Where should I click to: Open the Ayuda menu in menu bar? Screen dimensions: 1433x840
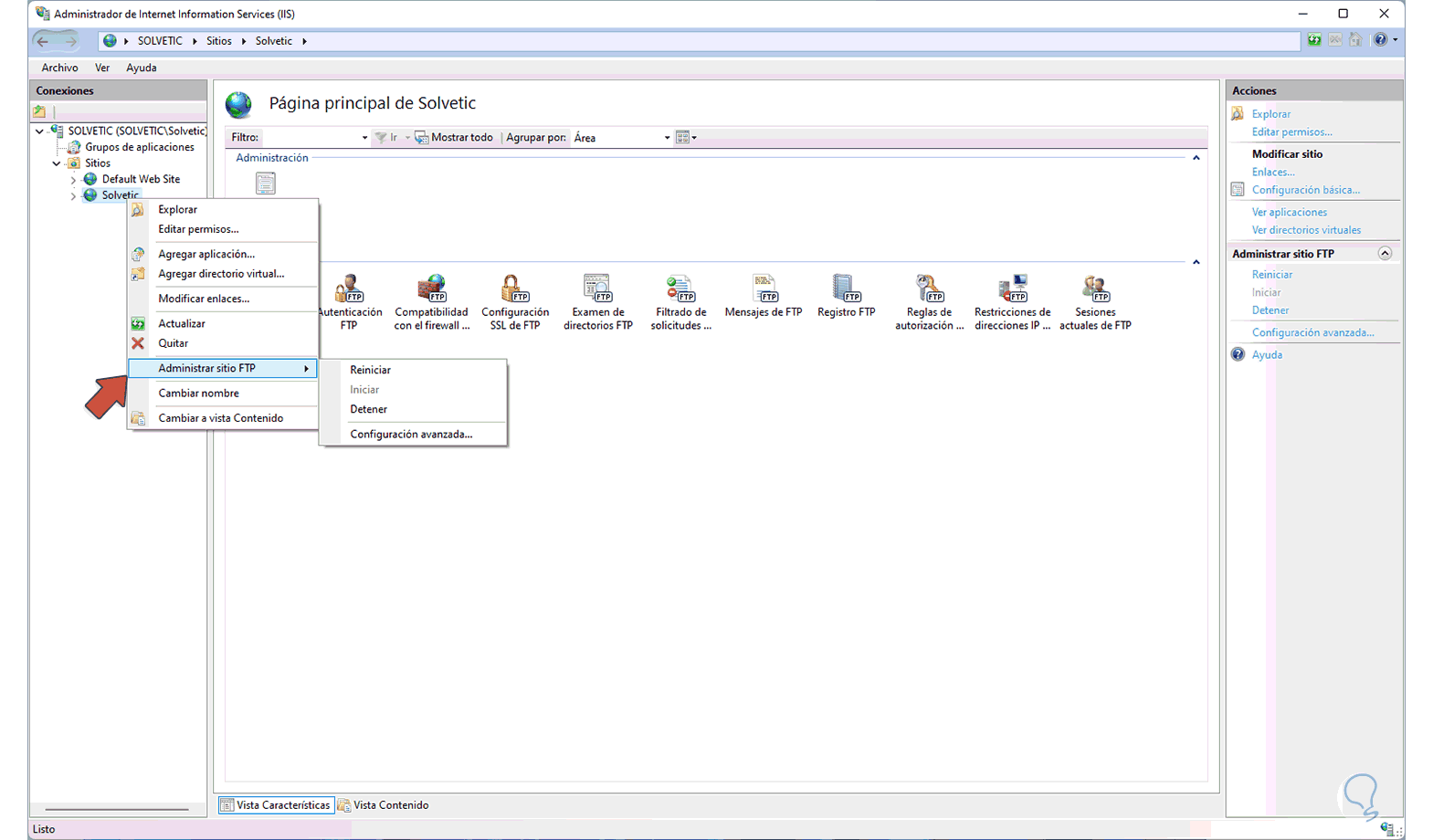[x=142, y=68]
